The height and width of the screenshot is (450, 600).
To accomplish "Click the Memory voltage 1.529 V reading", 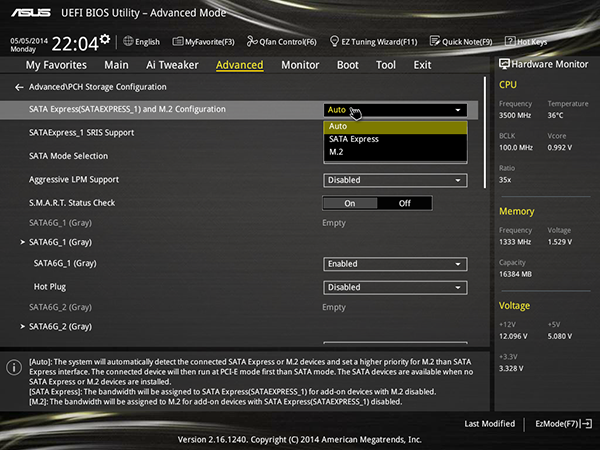I will pyautogui.click(x=560, y=242).
